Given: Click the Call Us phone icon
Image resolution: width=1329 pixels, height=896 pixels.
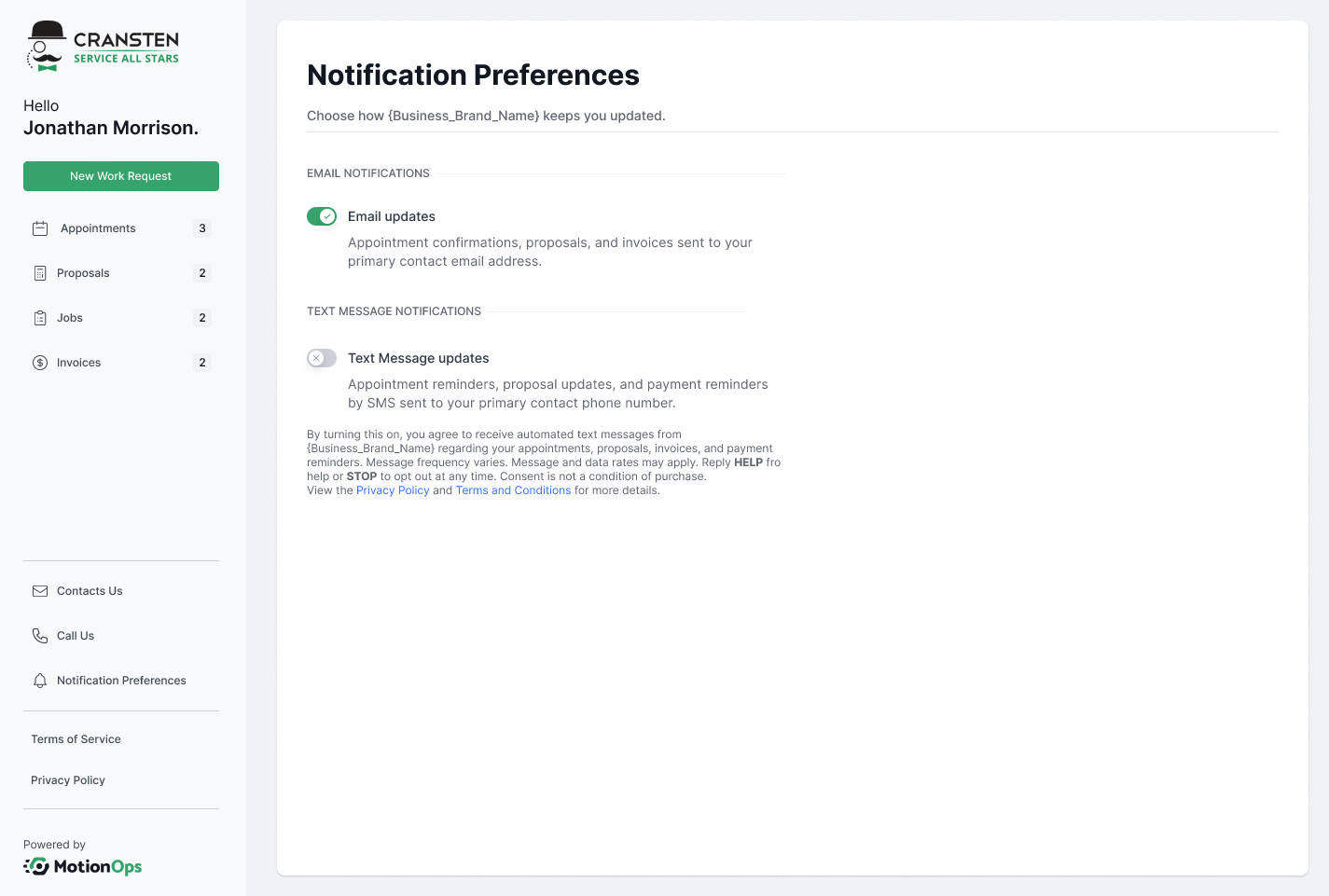Looking at the screenshot, I should tap(40, 636).
